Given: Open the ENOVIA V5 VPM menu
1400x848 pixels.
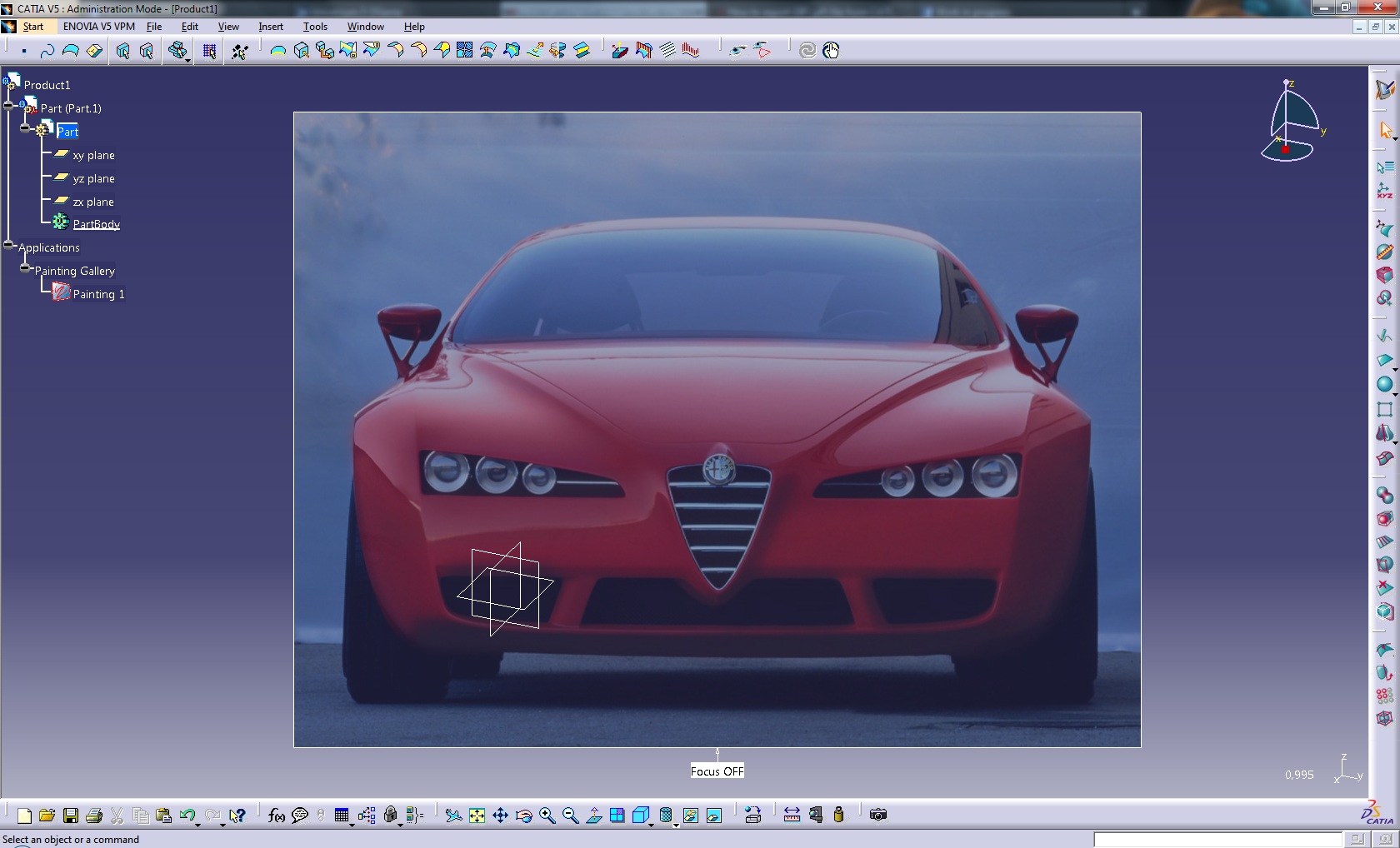Looking at the screenshot, I should [x=99, y=27].
